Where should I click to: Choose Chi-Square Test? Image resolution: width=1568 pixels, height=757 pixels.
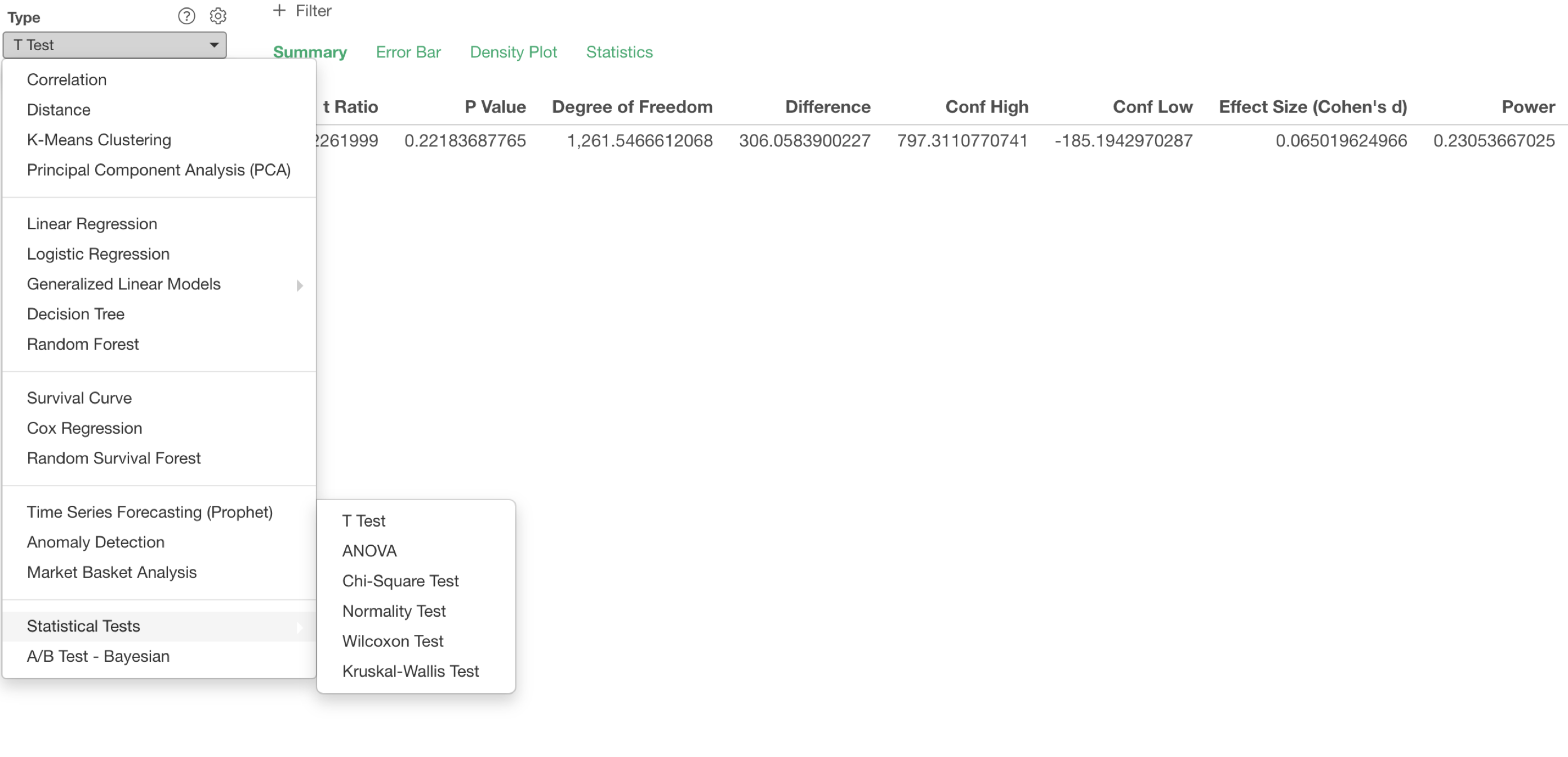pyautogui.click(x=416, y=581)
